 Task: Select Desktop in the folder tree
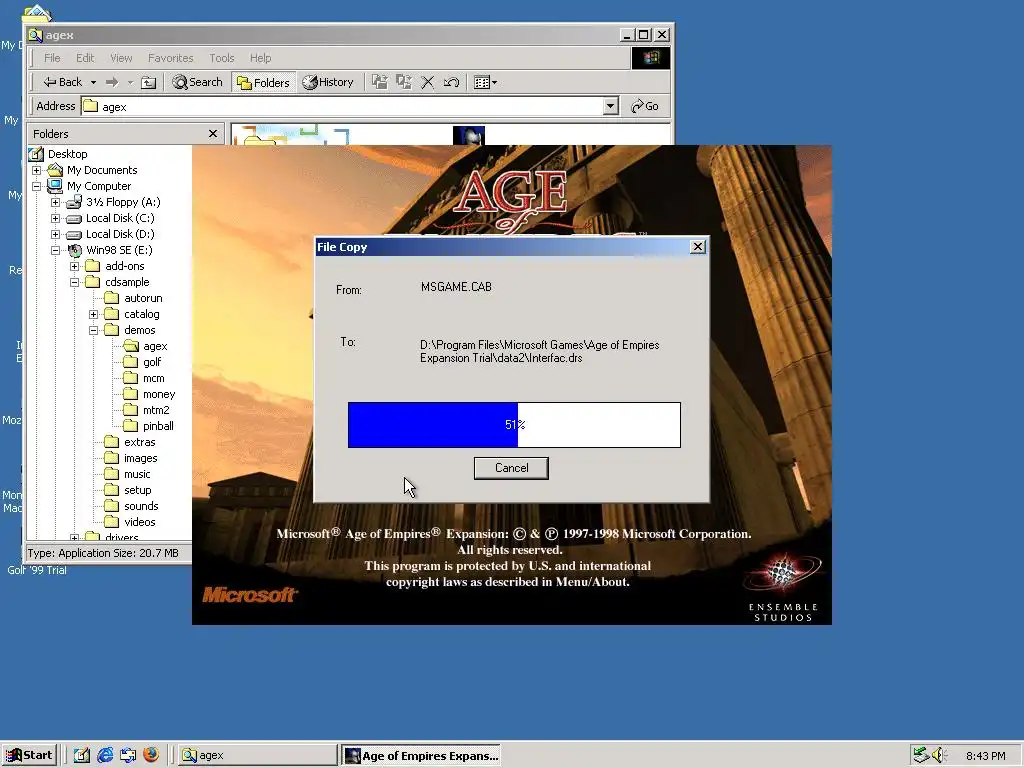click(x=67, y=154)
